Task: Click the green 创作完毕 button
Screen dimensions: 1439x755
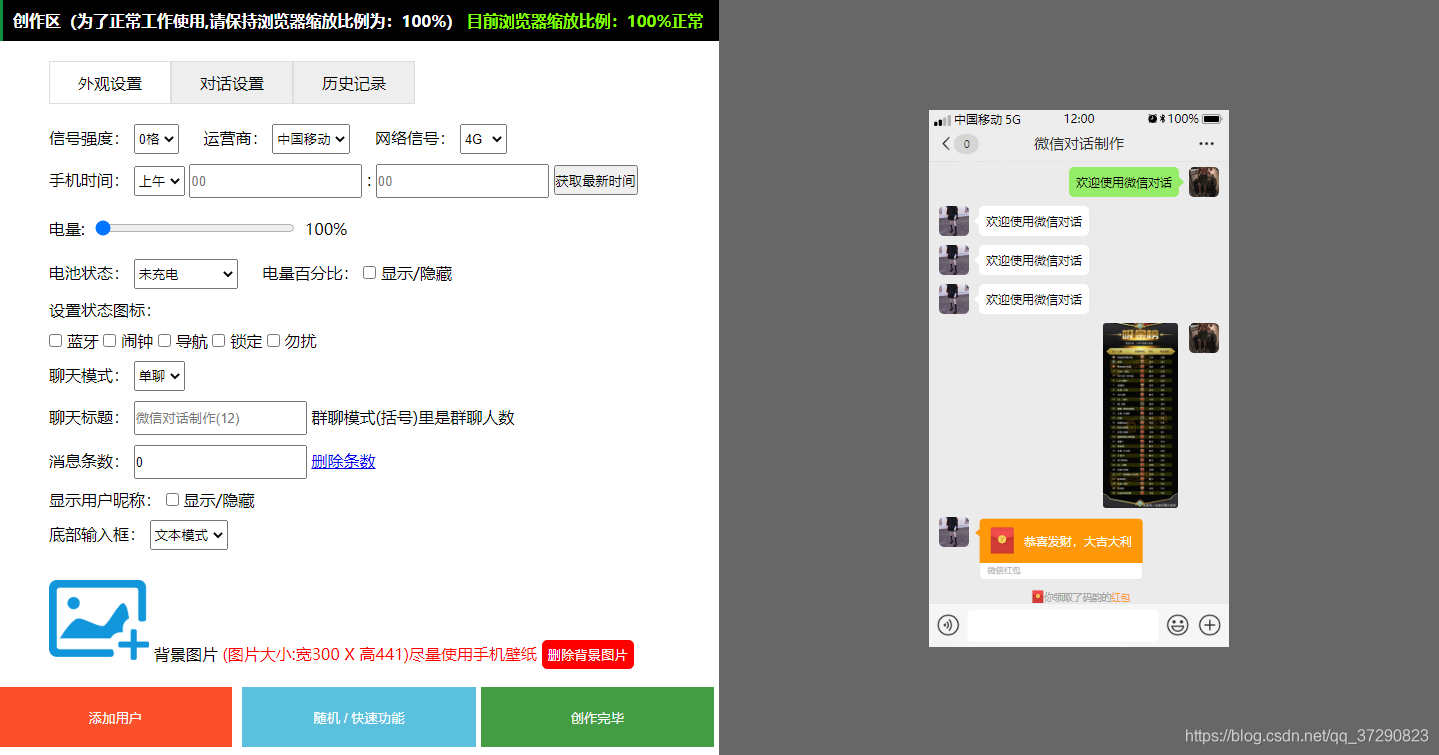Action: (x=597, y=717)
